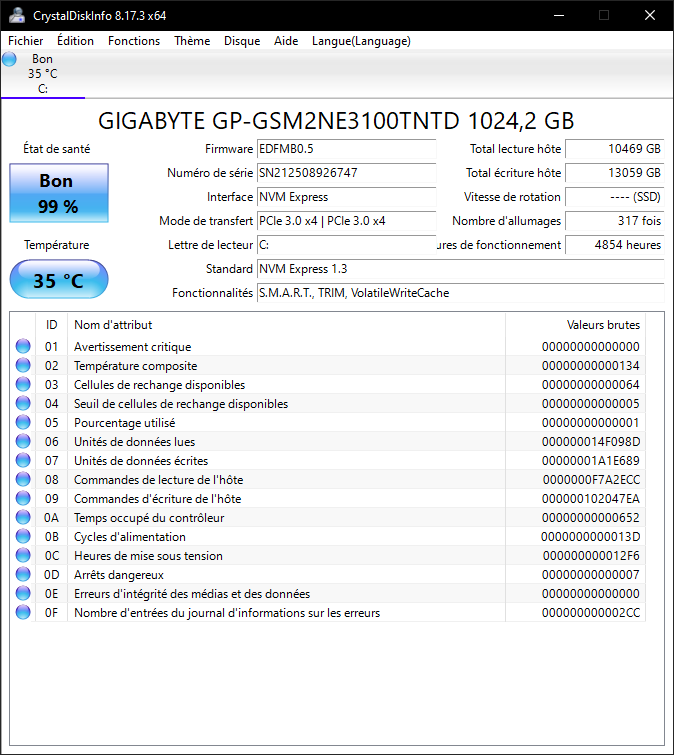
Task: Click status icon for Unités de données lues
Action: 23,442
